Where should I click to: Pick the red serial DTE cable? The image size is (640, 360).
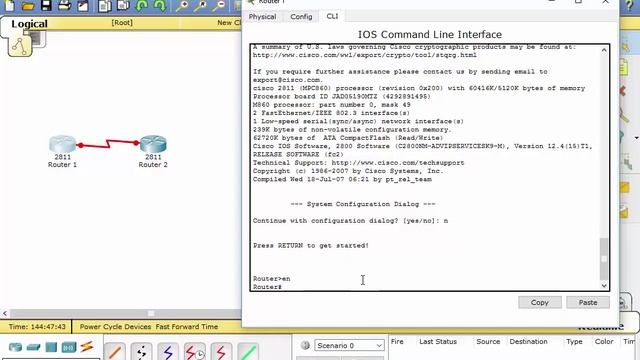(x=221, y=351)
